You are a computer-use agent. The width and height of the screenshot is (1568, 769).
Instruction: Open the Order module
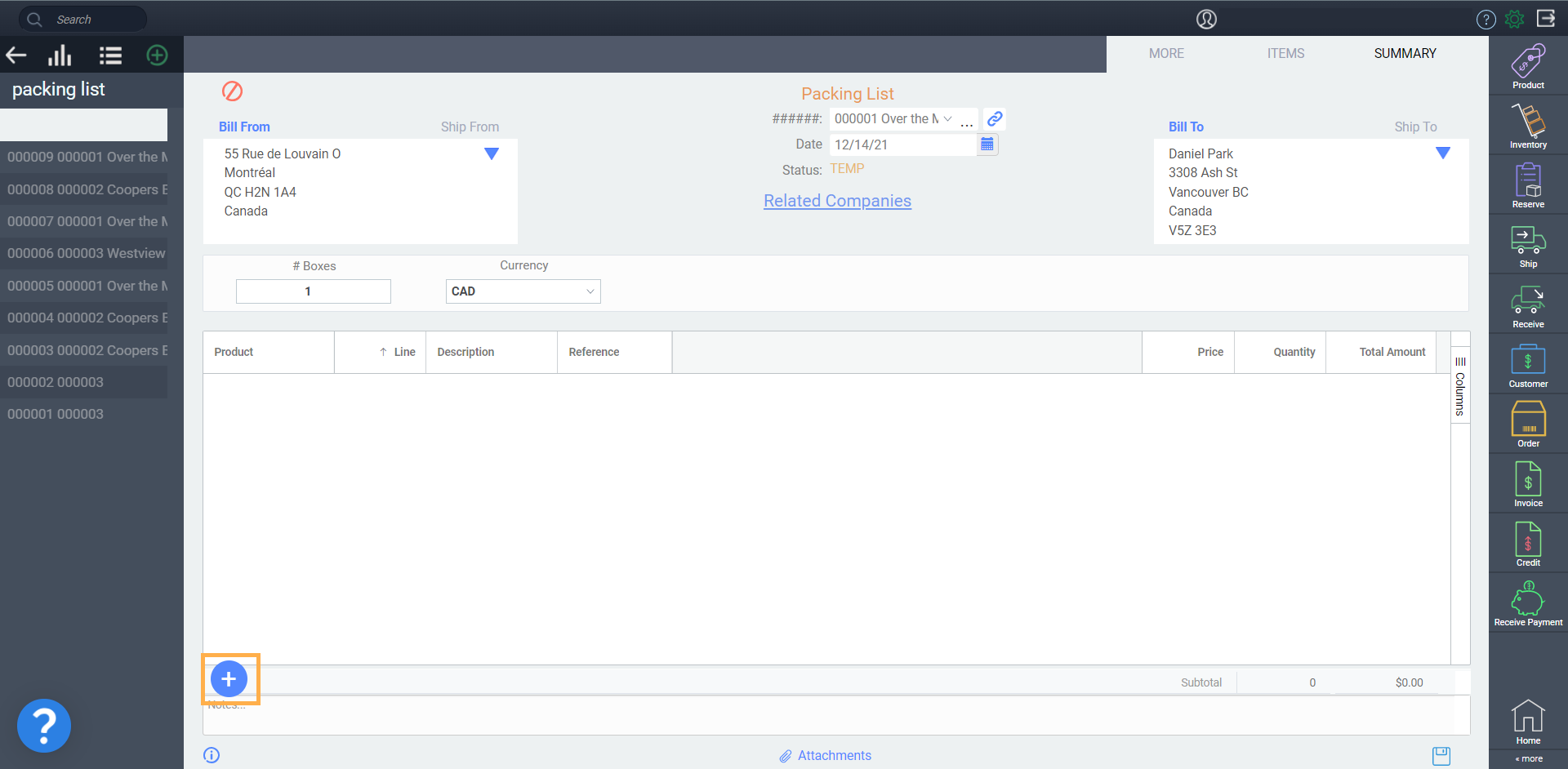1528,425
